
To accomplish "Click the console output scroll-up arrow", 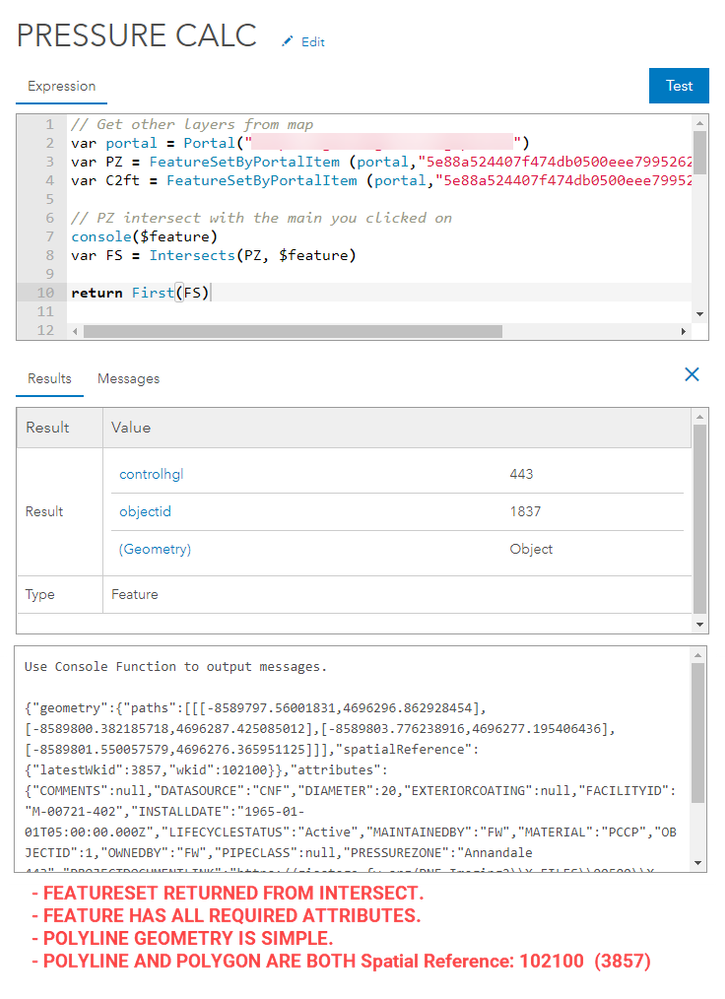I will 699,655.
